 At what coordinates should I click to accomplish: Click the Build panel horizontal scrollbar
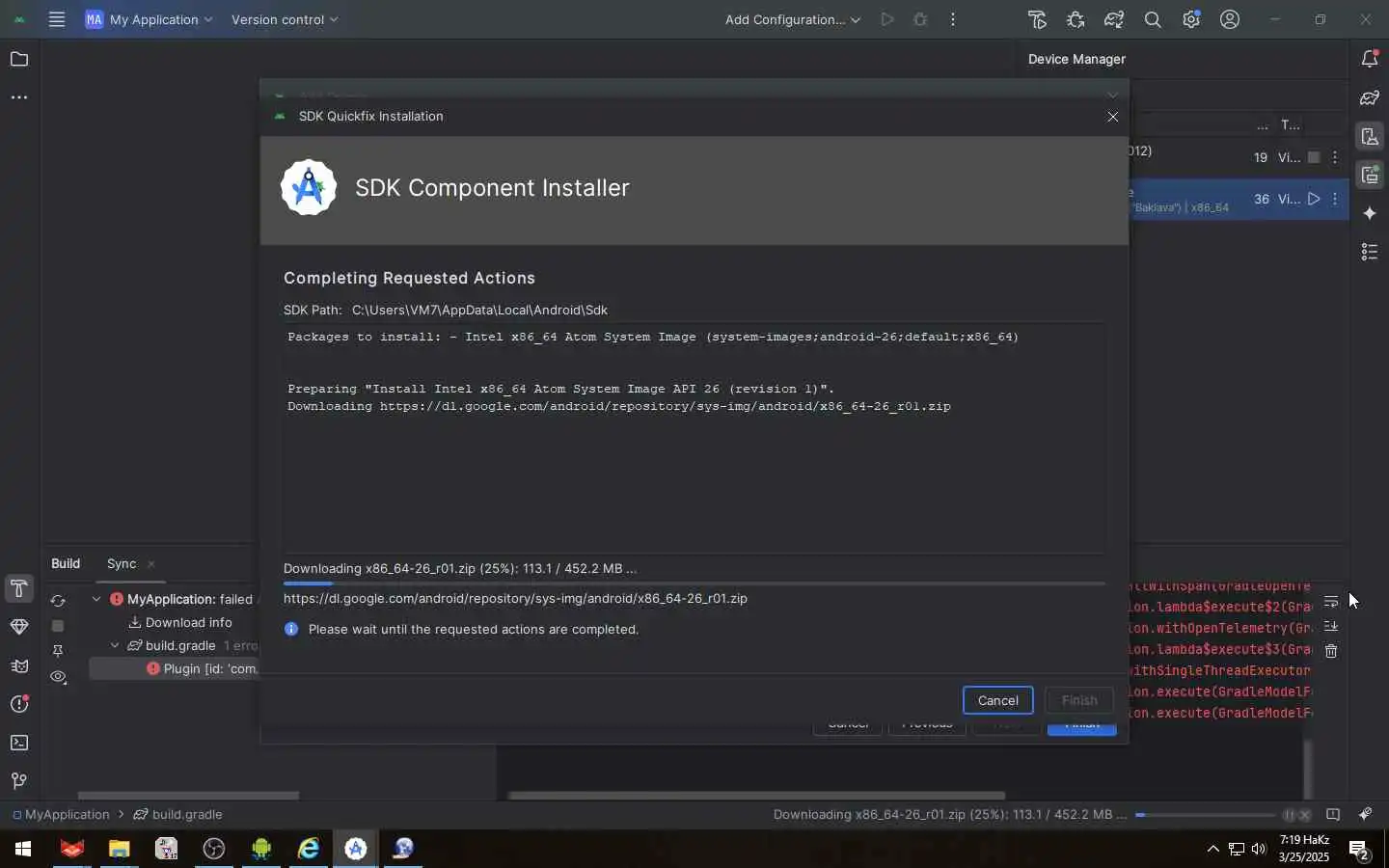[x=188, y=796]
